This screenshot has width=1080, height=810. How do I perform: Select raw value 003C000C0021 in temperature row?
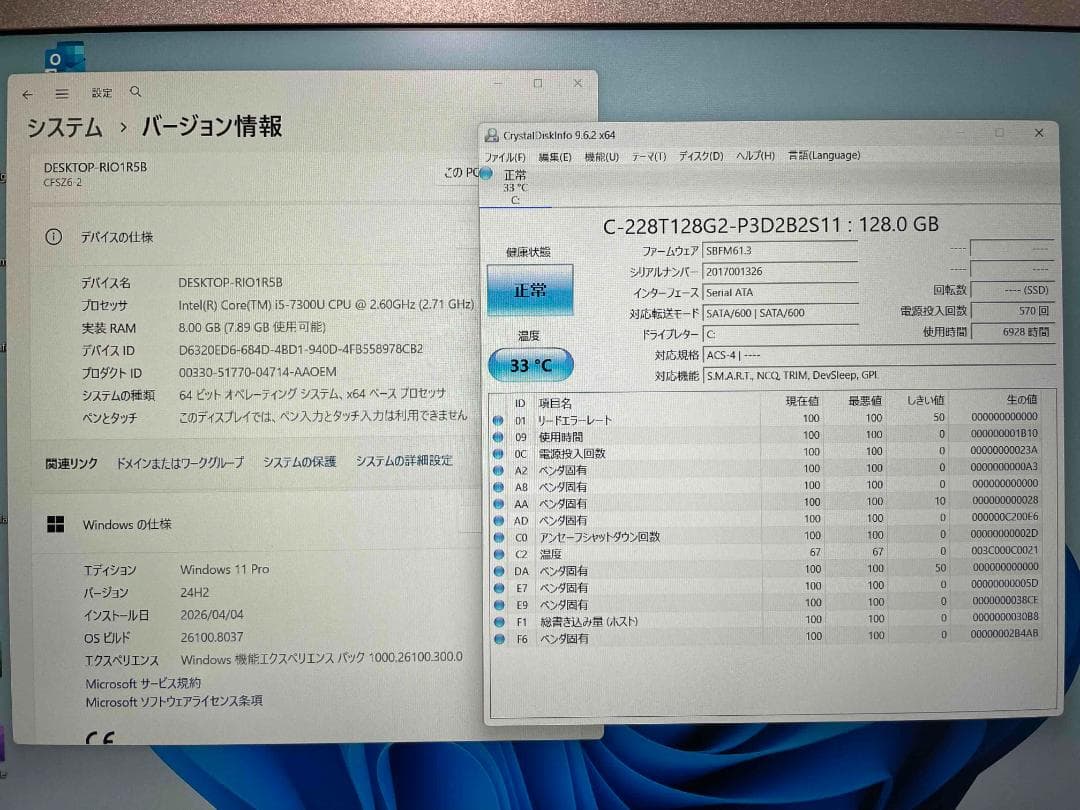1005,550
